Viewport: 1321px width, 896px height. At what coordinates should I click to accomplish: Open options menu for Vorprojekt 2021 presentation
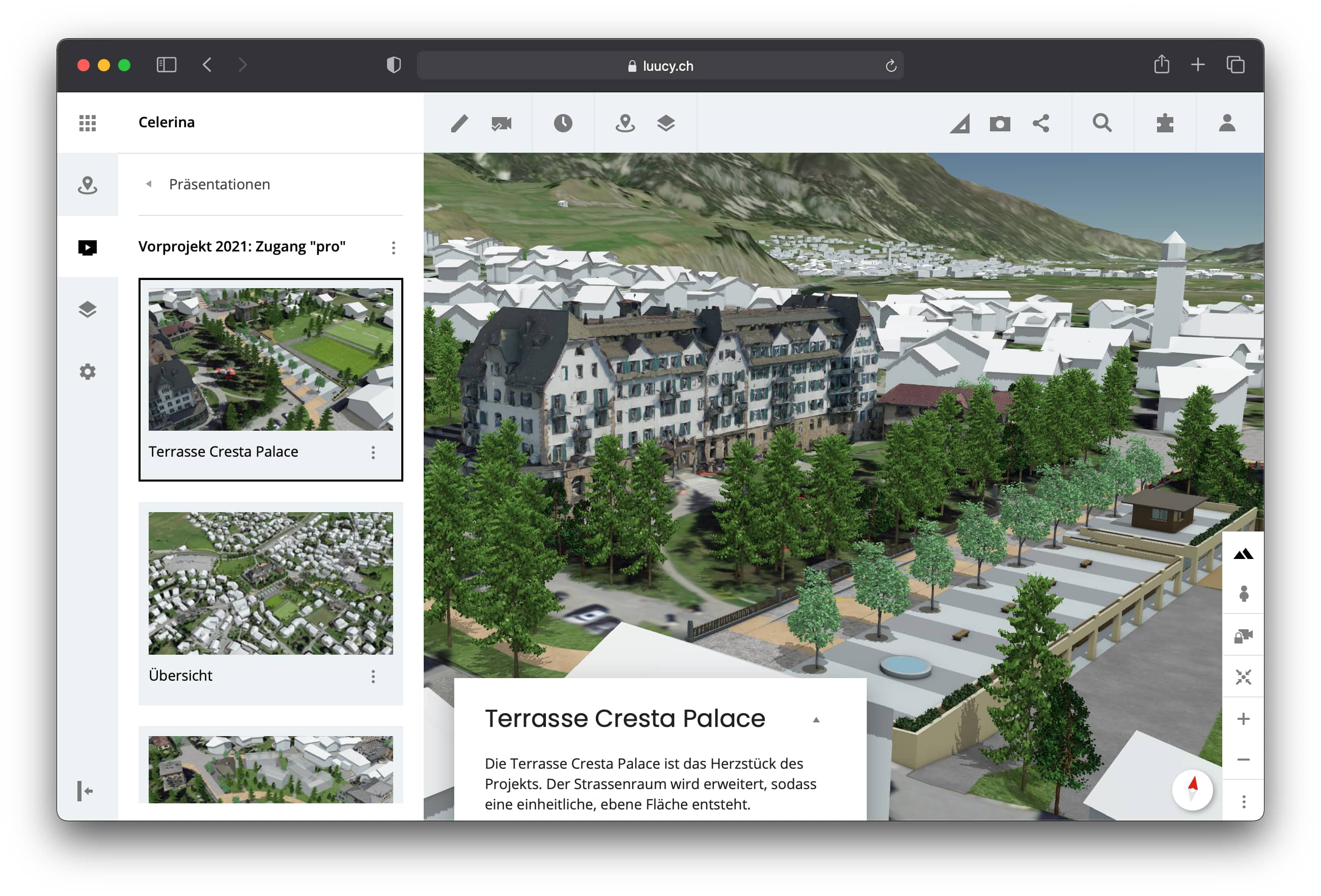393,247
